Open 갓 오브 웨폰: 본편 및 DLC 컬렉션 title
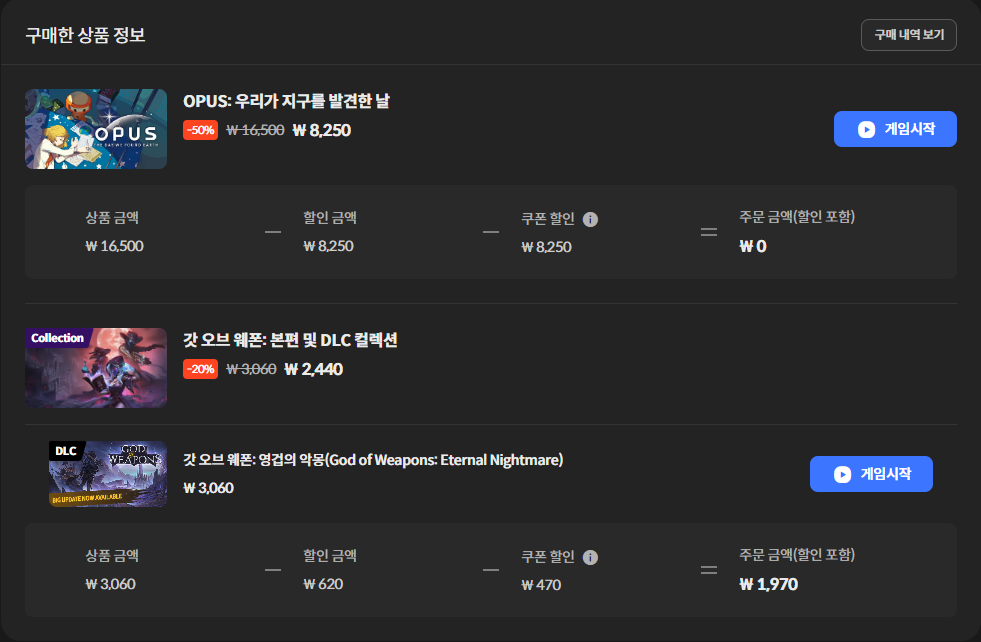Viewport: 981px width, 642px height. [x=290, y=340]
